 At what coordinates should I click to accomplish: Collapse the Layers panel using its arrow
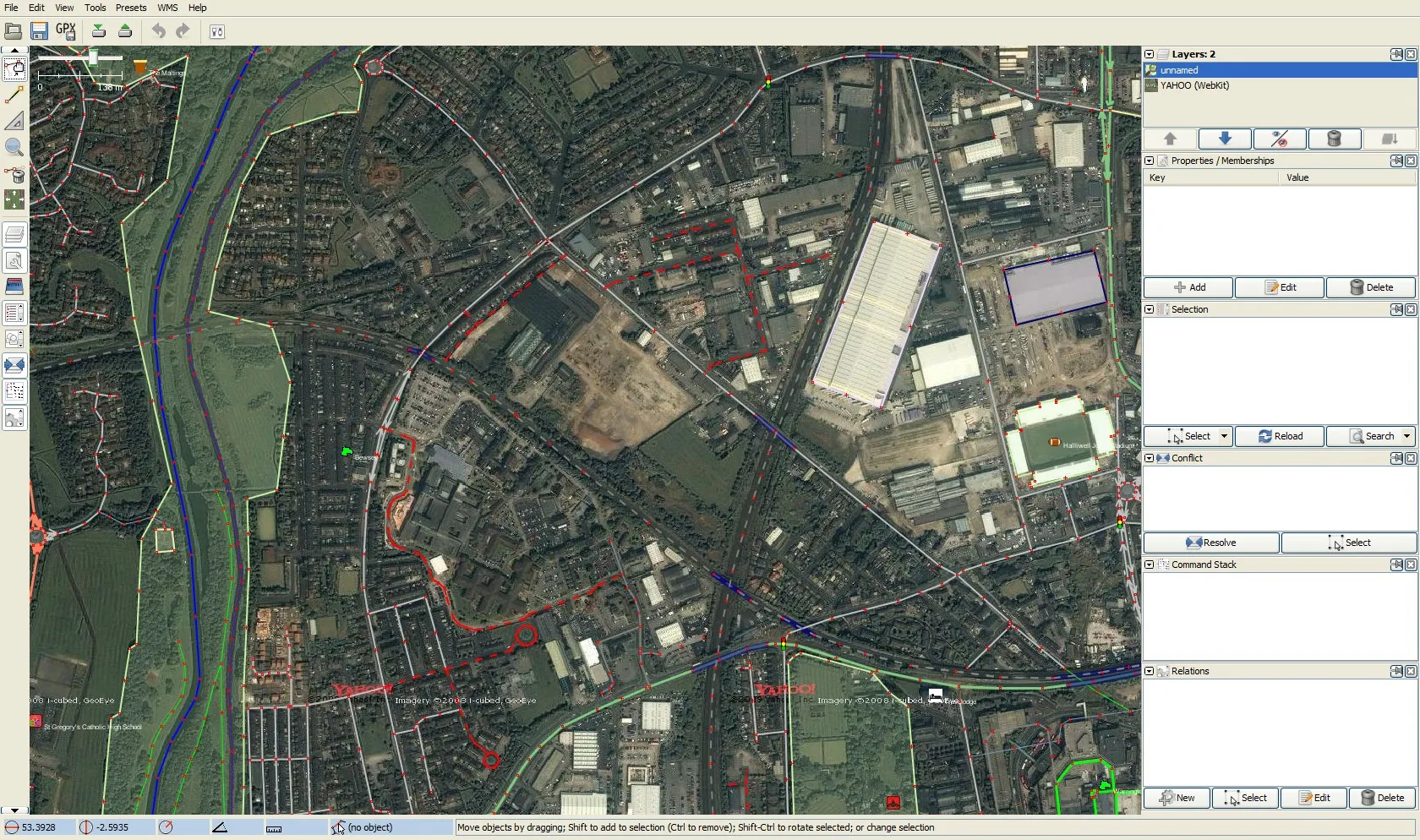tap(1149, 54)
